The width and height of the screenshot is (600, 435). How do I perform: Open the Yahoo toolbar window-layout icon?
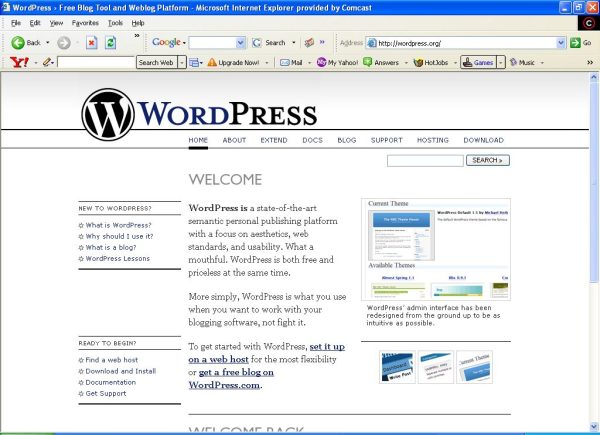point(194,62)
